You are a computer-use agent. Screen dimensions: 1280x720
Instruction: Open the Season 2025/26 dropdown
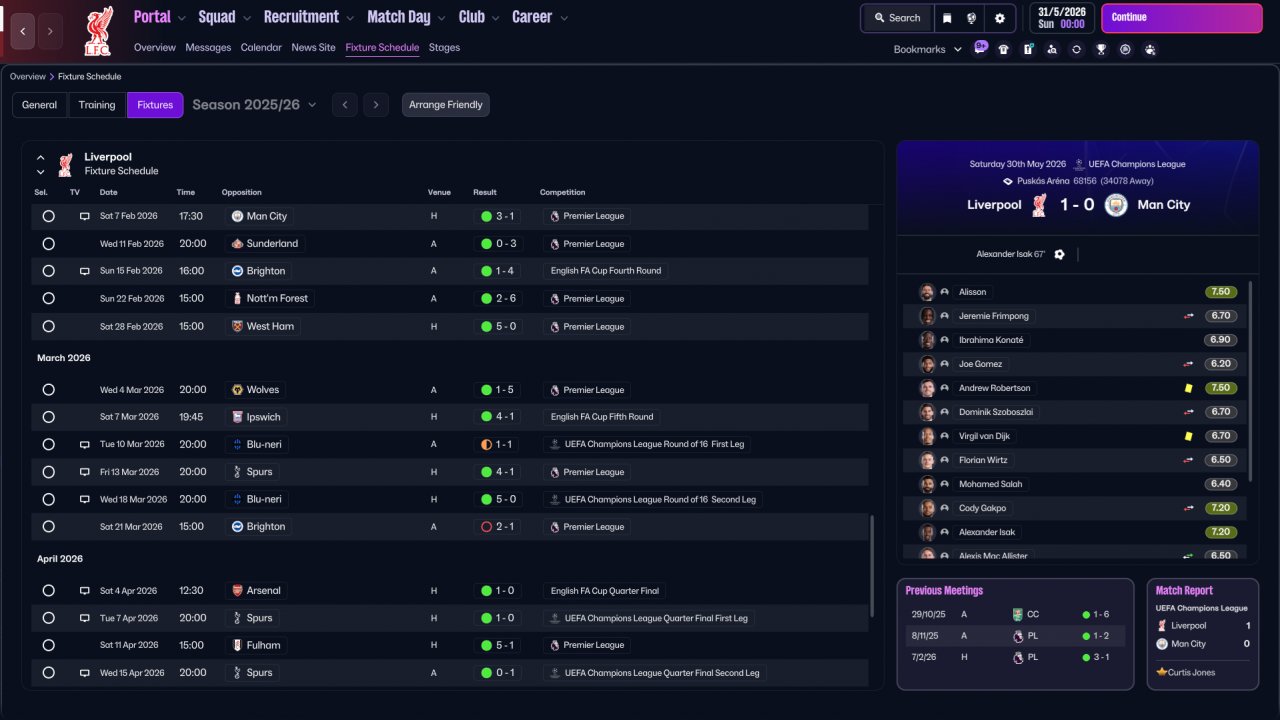tap(254, 105)
